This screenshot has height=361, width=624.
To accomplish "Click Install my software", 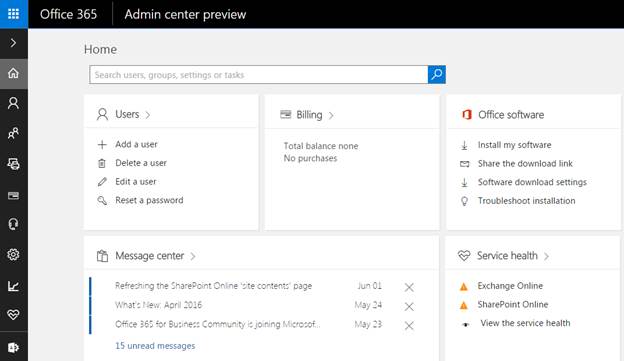I will click(x=514, y=145).
